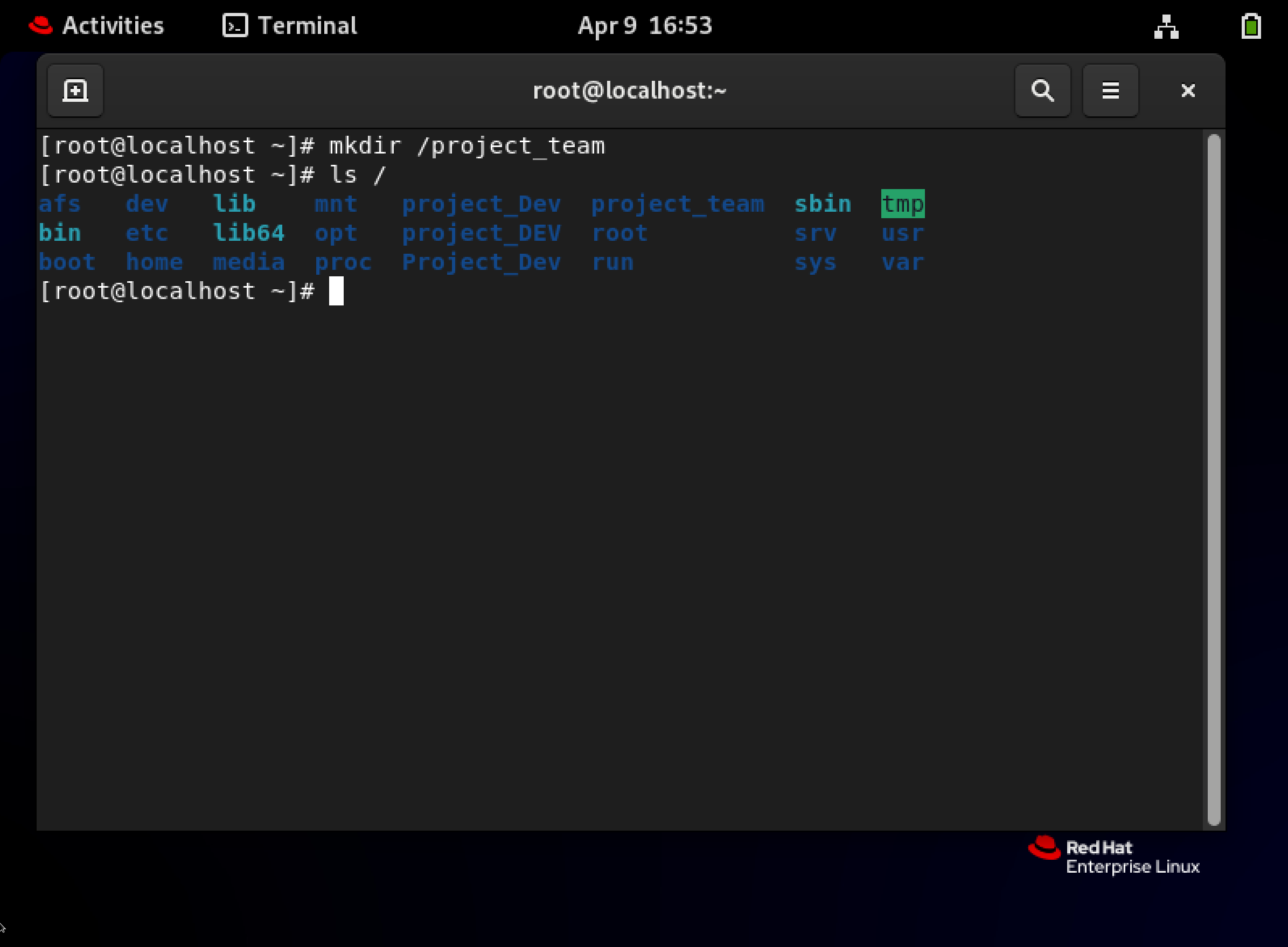Image resolution: width=1288 pixels, height=947 pixels.
Task: Click the 'home' directory name
Action: (x=154, y=262)
